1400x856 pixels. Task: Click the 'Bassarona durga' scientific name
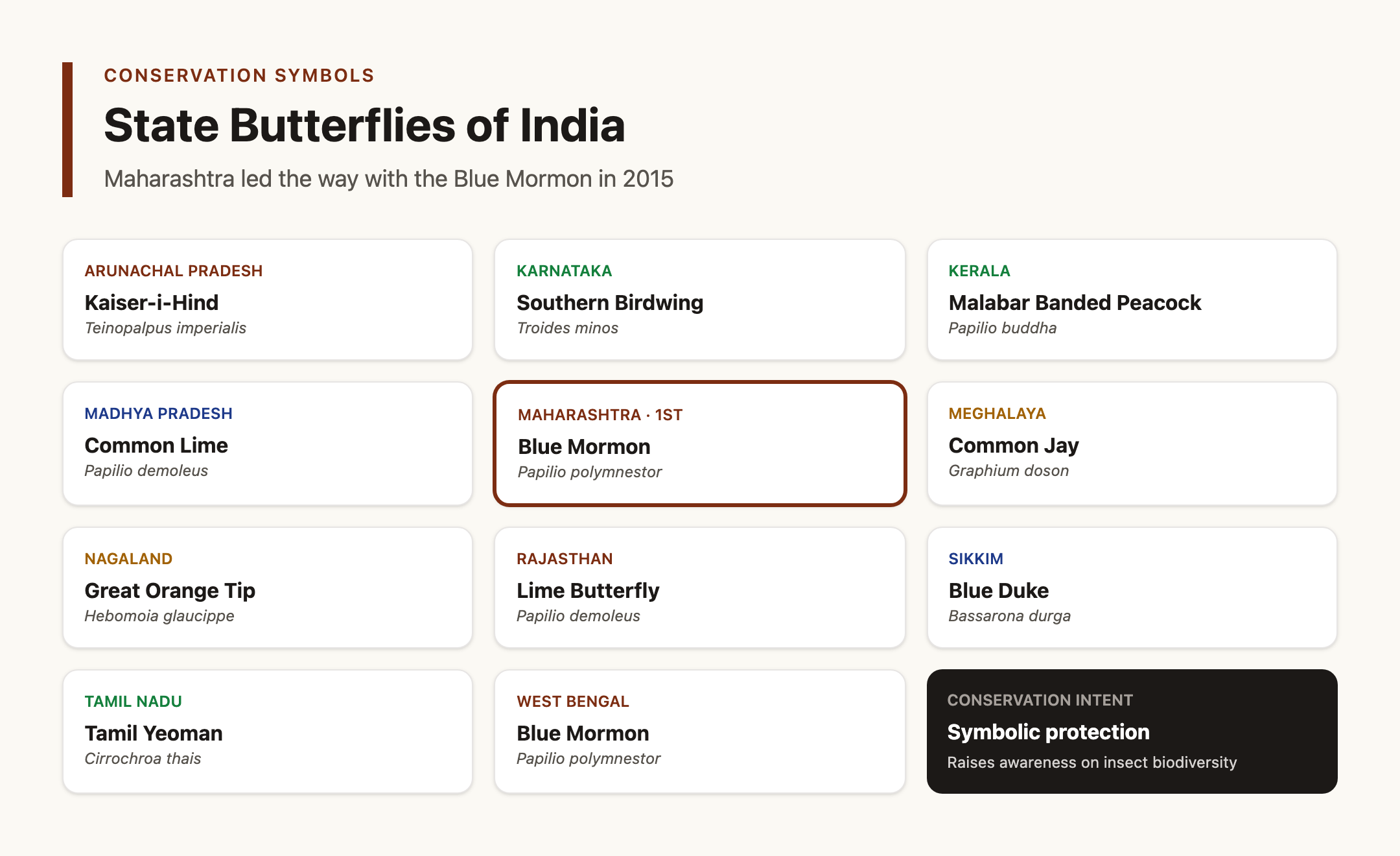pos(1009,616)
